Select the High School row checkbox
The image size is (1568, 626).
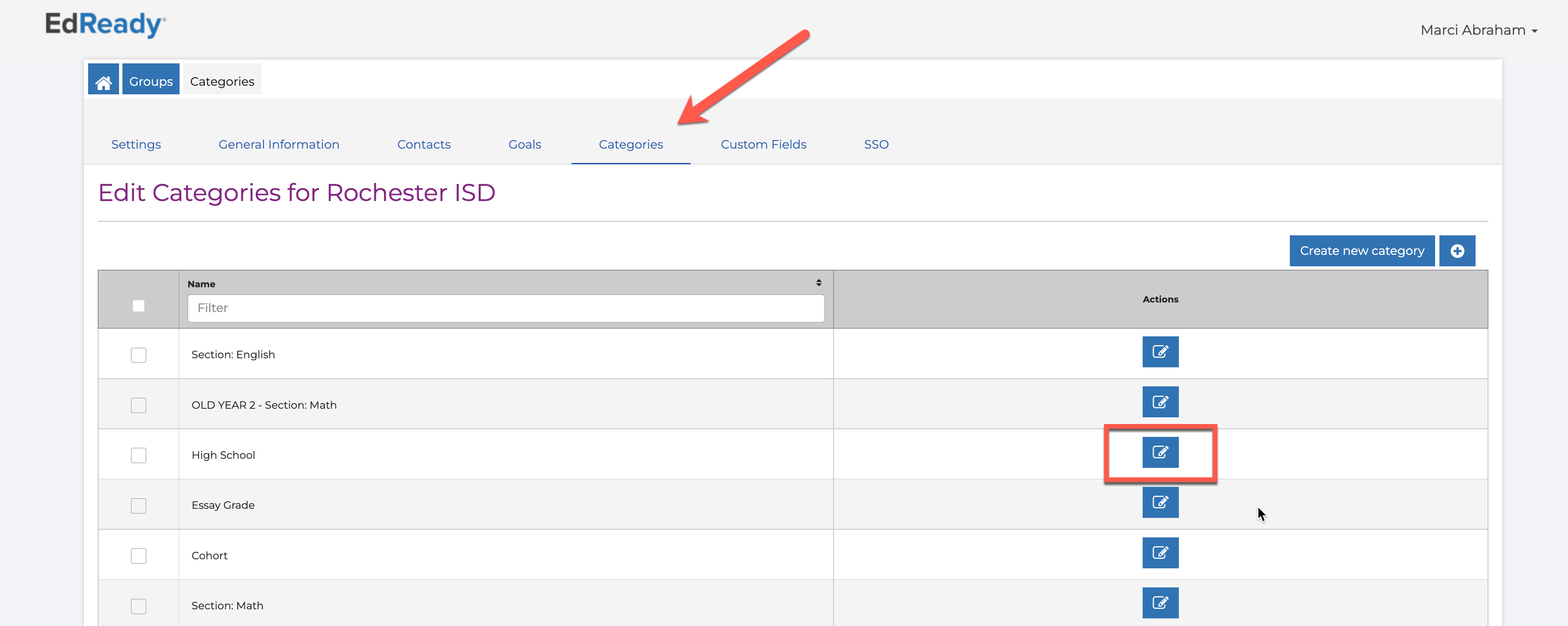139,455
